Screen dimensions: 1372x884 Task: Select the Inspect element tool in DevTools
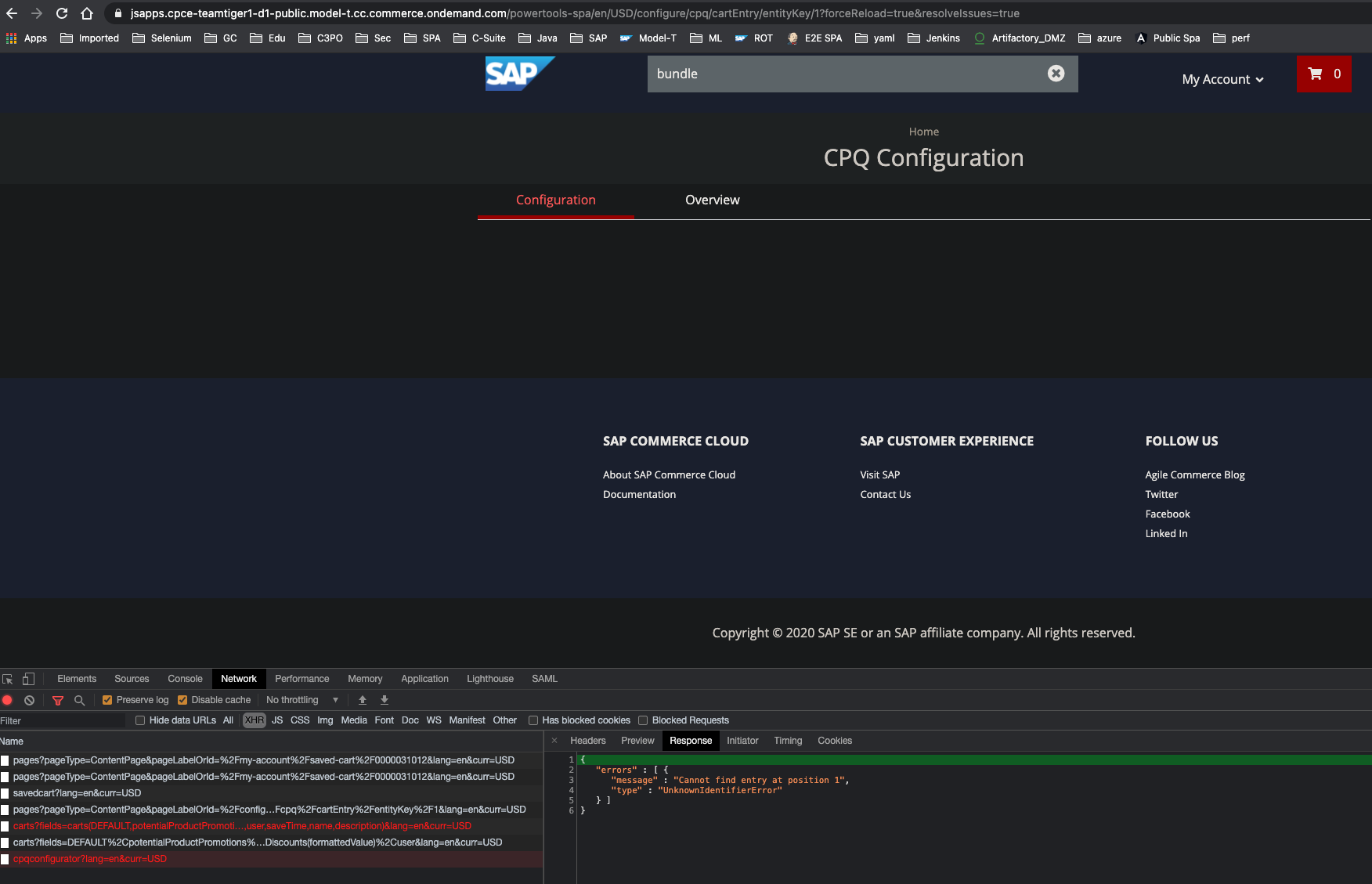8,678
